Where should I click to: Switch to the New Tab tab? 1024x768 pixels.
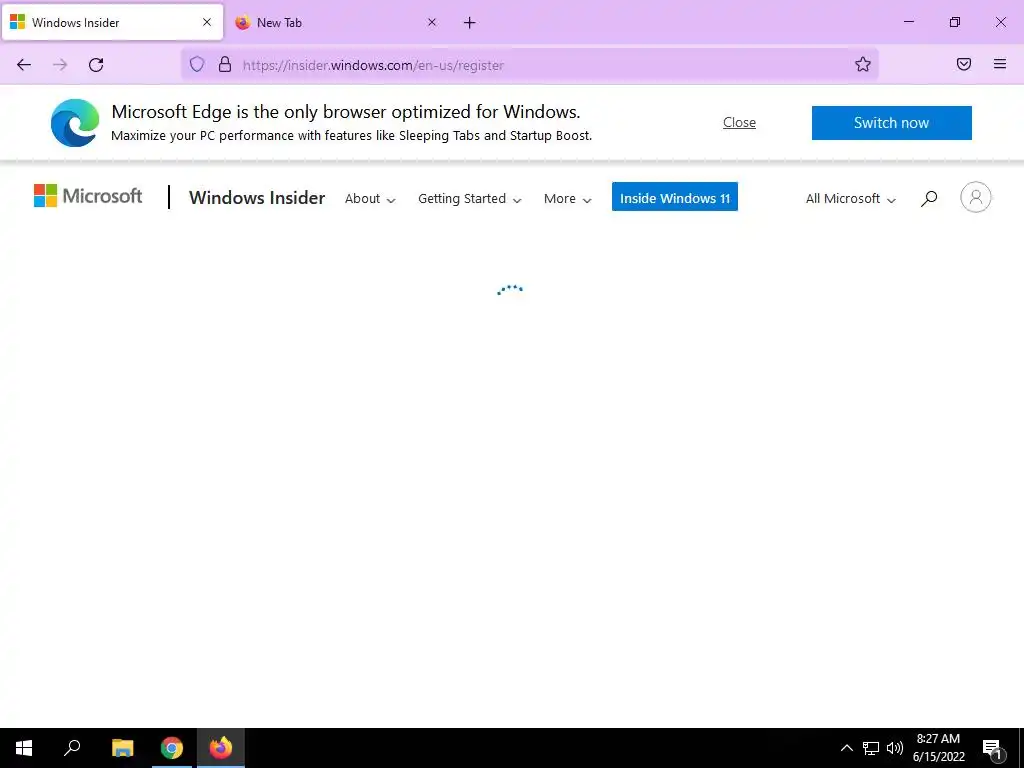[x=336, y=22]
